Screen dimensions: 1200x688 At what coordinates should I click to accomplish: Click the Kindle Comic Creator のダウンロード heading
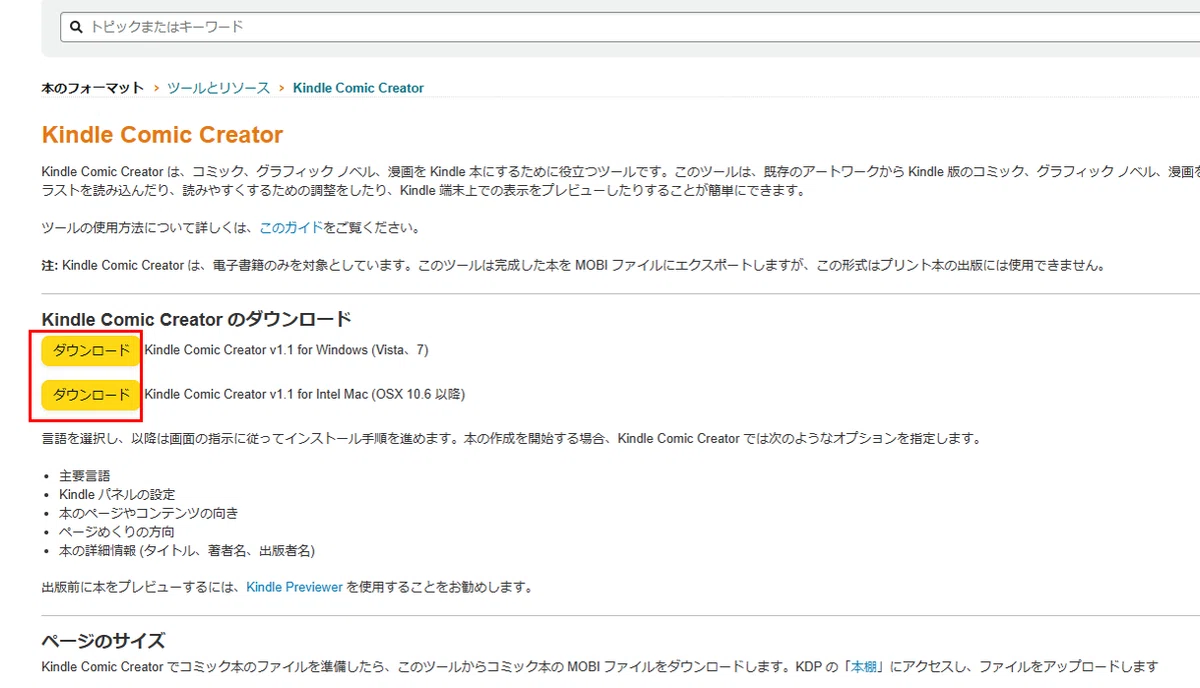[197, 320]
